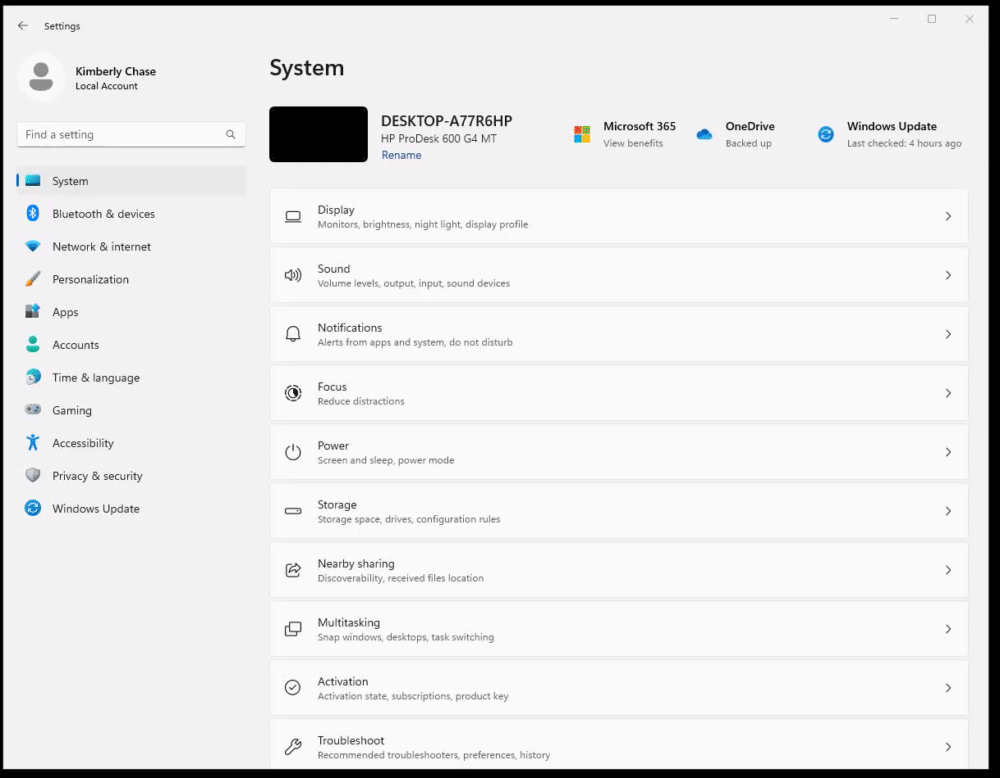Click the Network & internet wifi icon
Screen dimensions: 1000x778
[33, 246]
